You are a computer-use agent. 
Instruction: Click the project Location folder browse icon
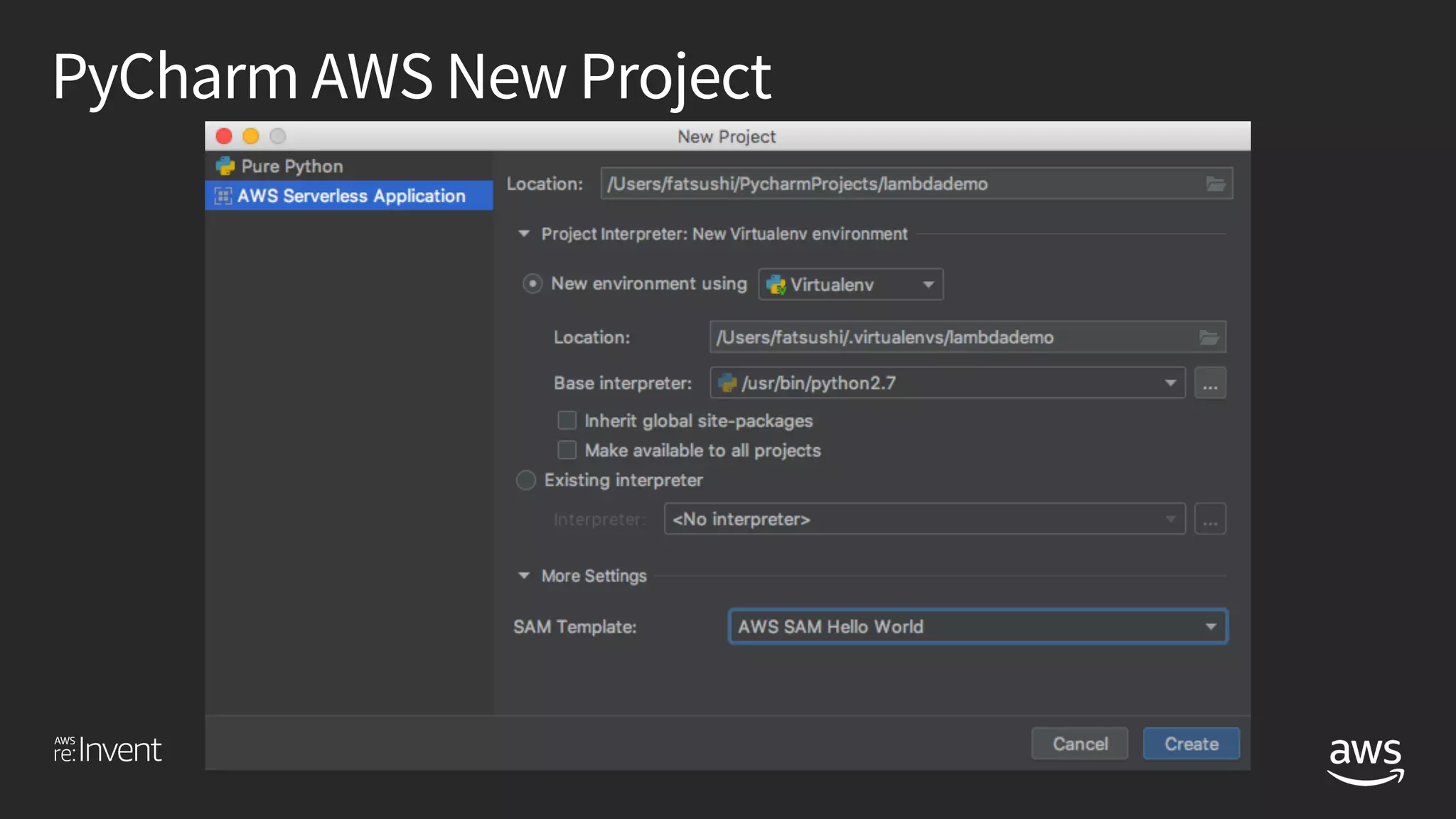pos(1216,184)
